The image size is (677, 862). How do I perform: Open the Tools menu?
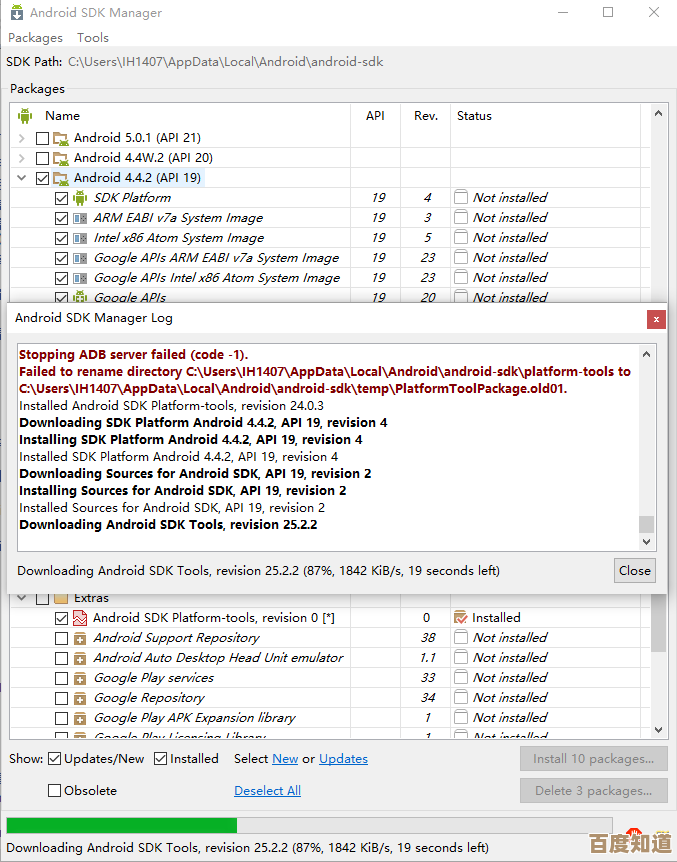click(93, 38)
